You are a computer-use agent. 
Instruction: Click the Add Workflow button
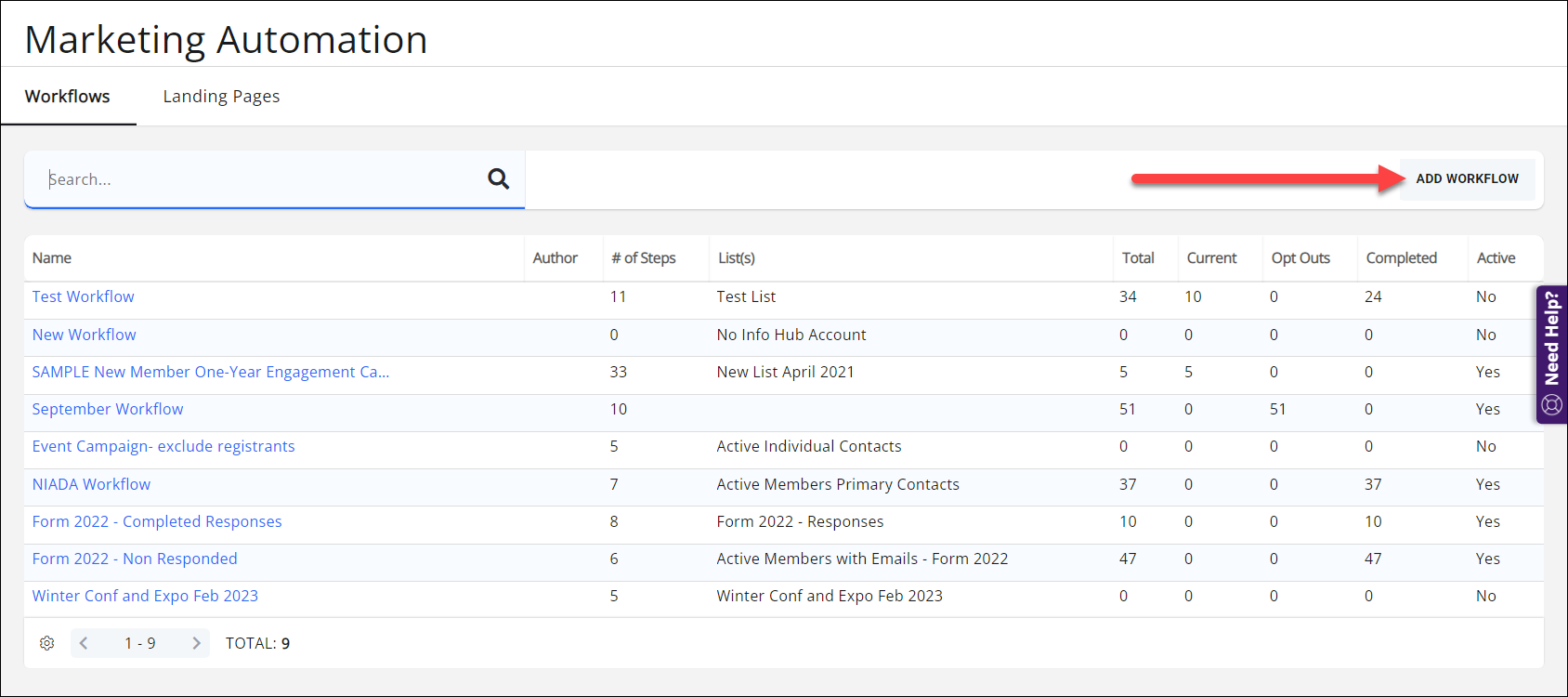(1467, 178)
